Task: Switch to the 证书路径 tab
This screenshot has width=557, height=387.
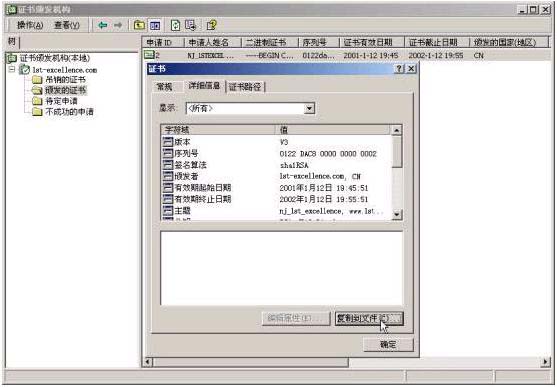Action: (x=245, y=87)
